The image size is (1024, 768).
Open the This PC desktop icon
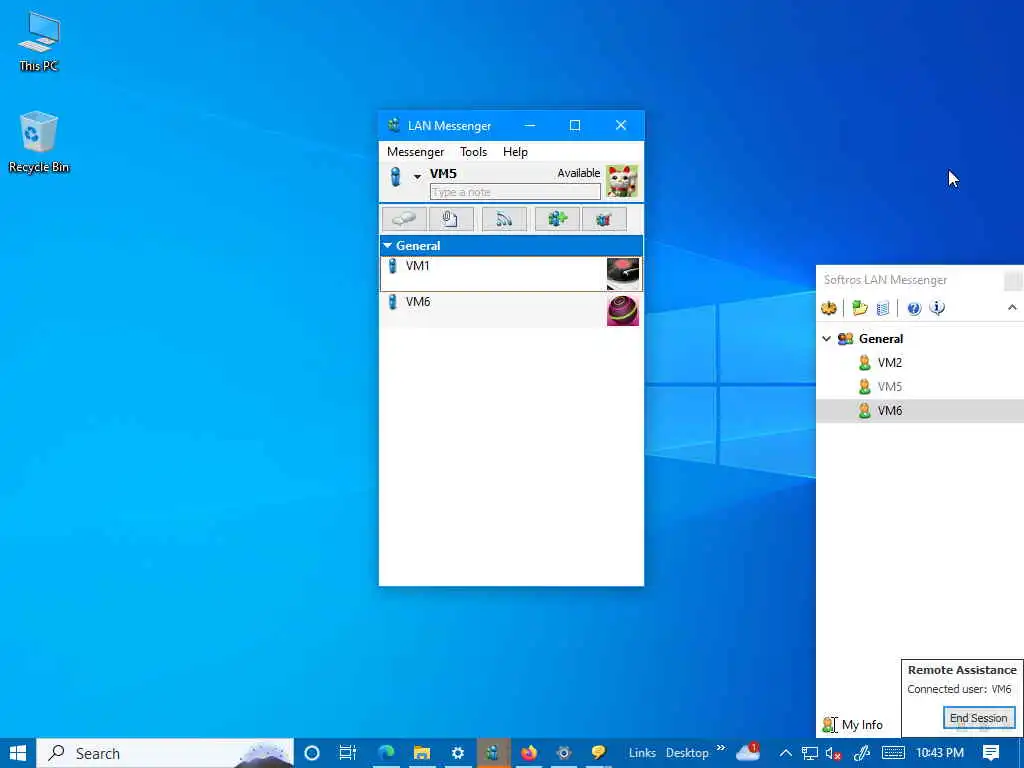point(39,40)
